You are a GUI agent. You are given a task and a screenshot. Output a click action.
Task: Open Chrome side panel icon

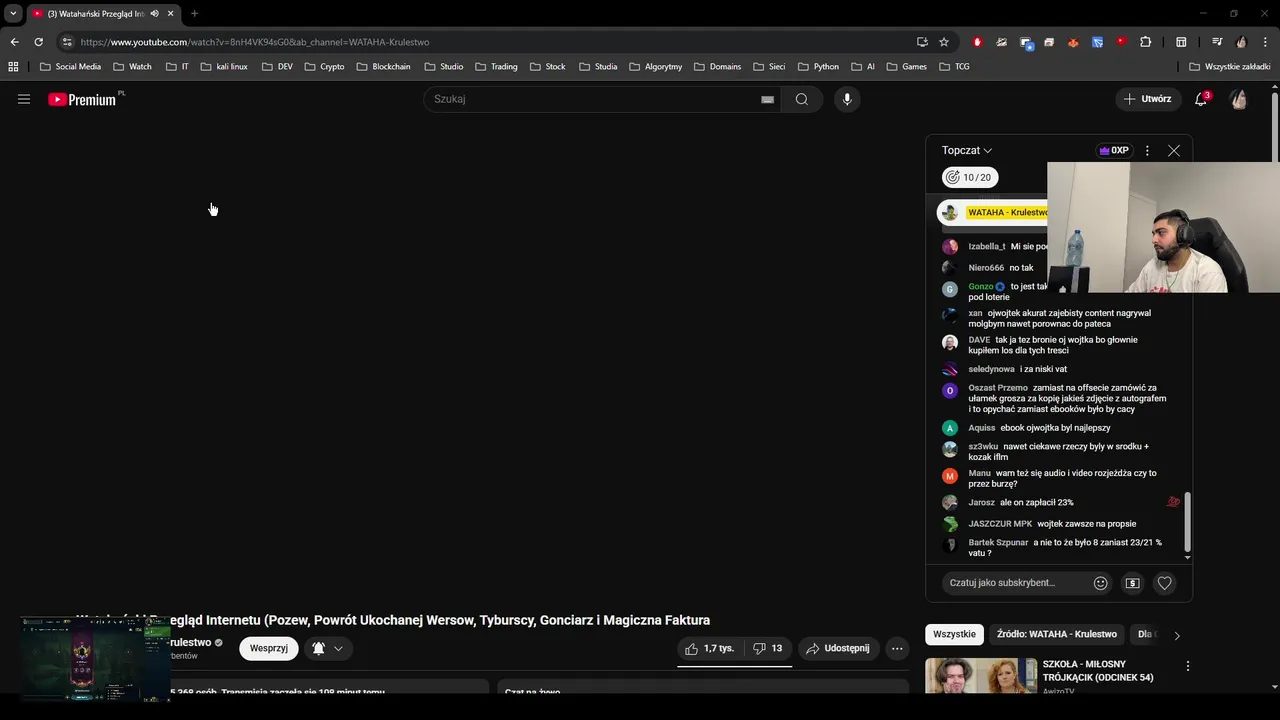click(1181, 42)
